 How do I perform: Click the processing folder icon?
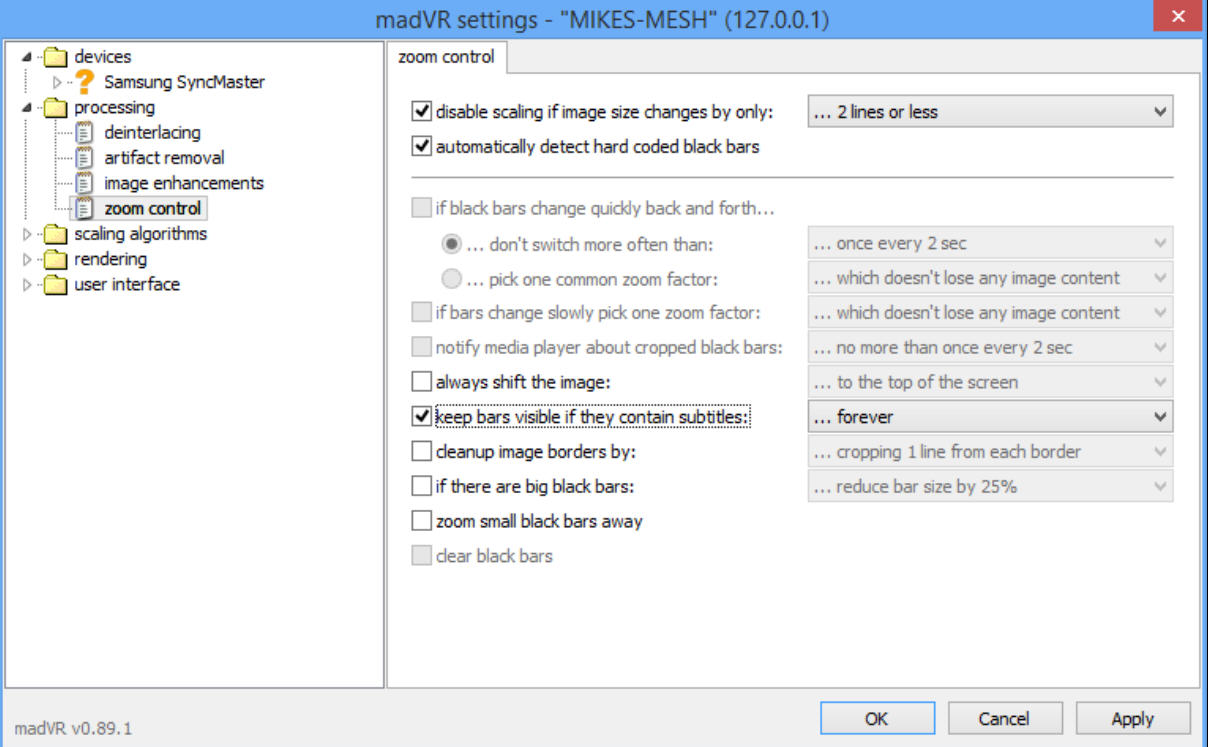tap(55, 107)
